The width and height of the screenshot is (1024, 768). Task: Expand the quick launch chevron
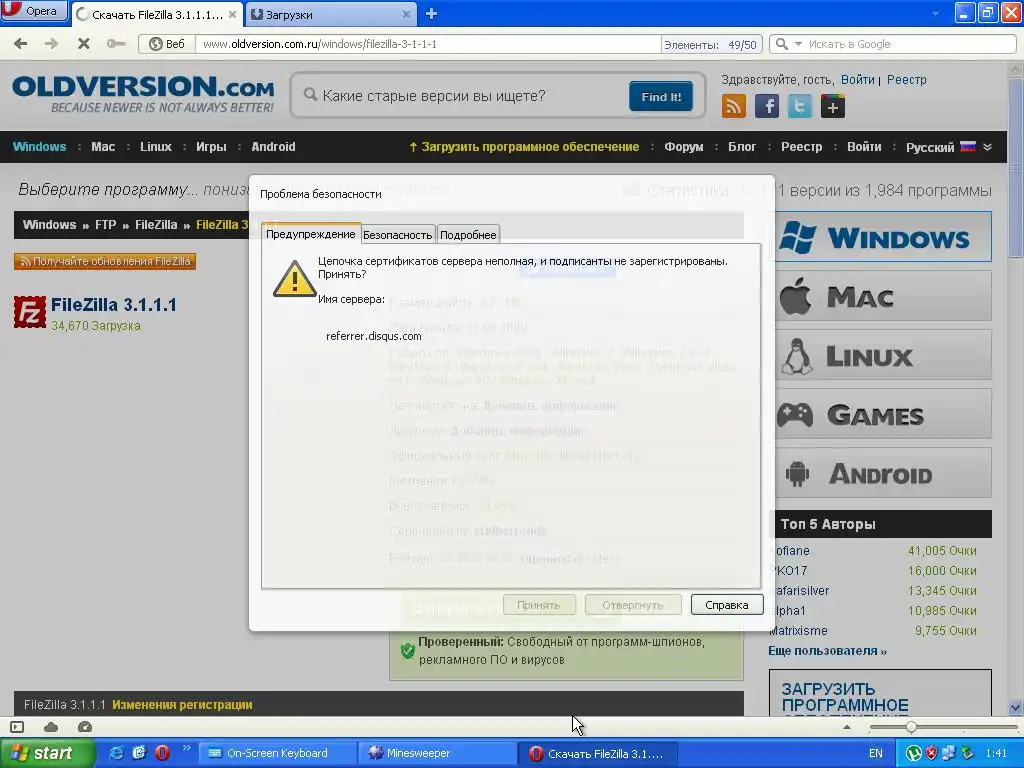(186, 748)
